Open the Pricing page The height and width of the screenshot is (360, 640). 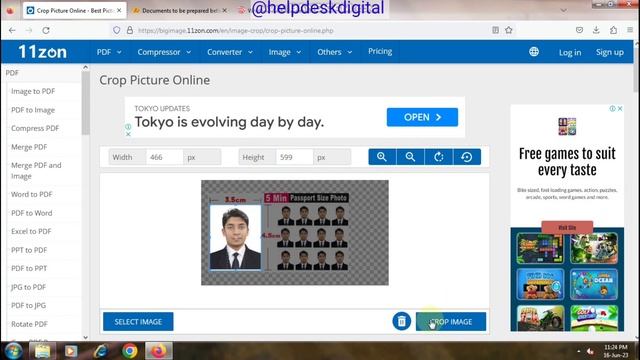(380, 51)
